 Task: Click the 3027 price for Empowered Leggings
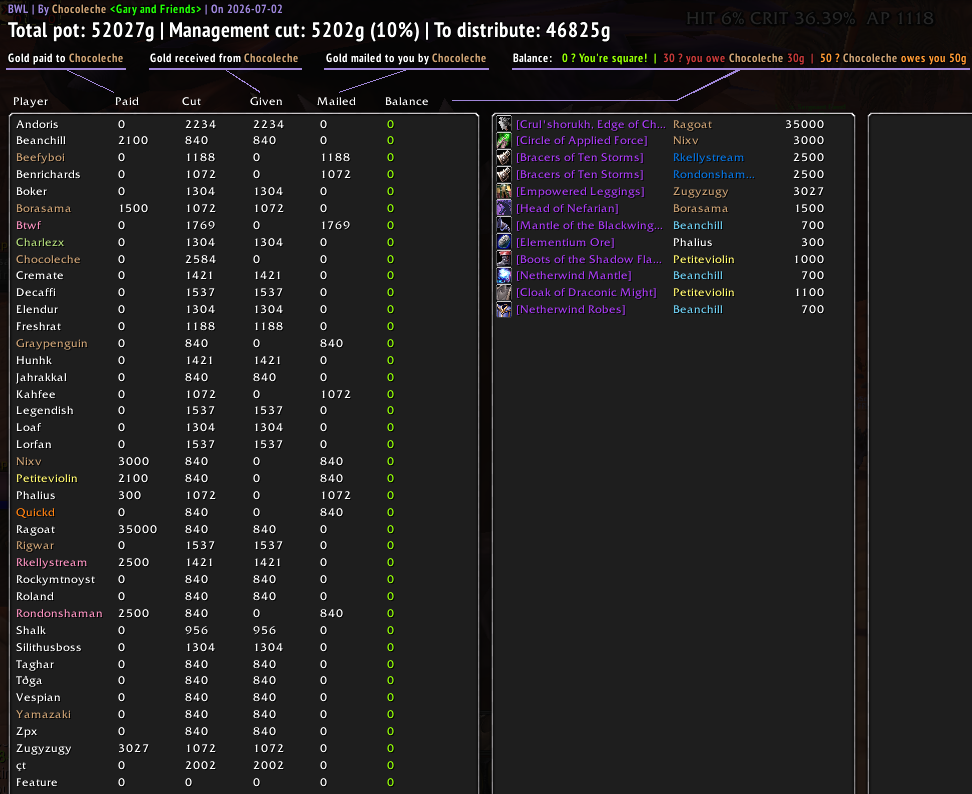808,192
